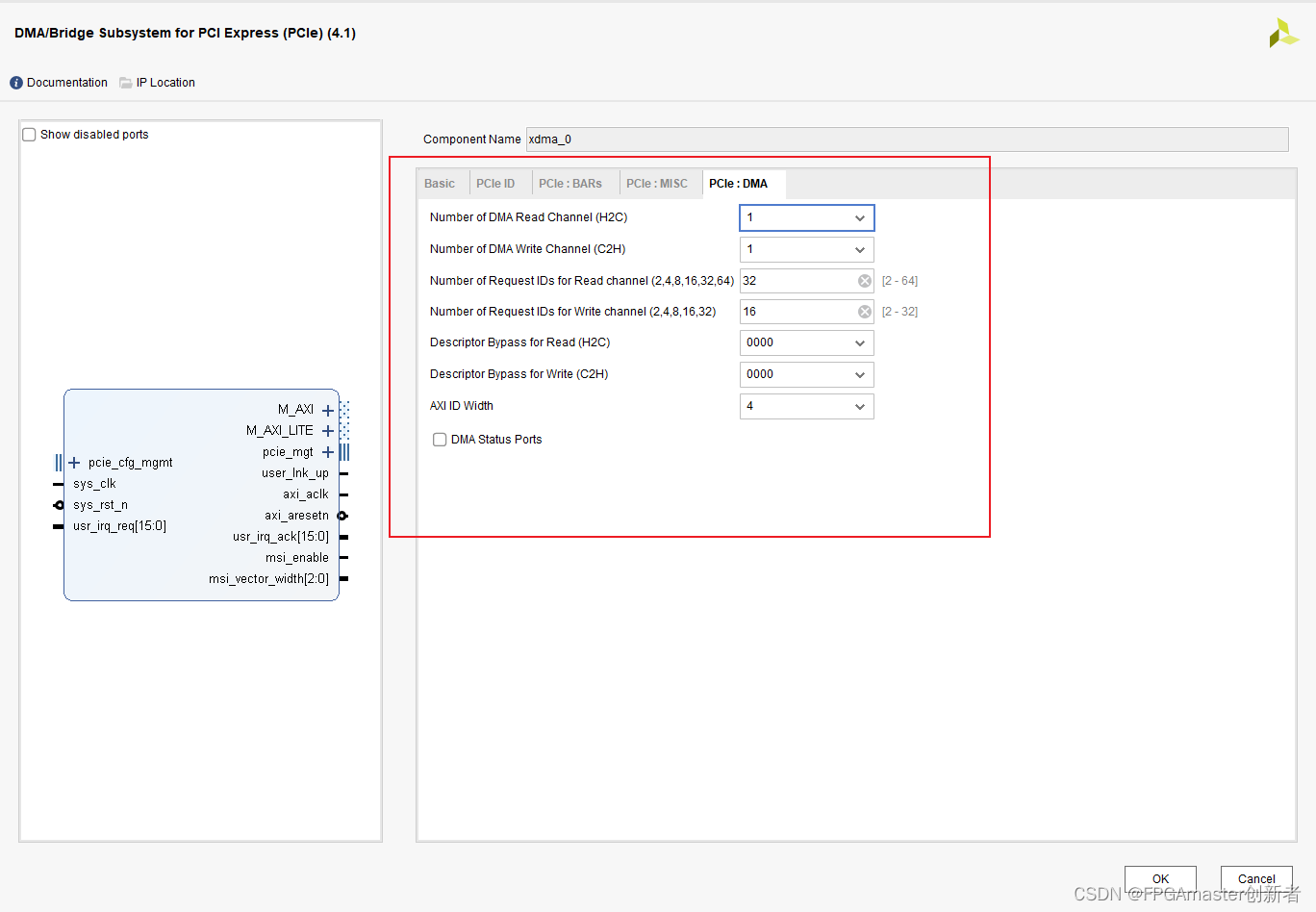Viewport: 1316px width, 912px height.
Task: Open Number of DMA Write Channel dropdown
Action: pyautogui.click(x=807, y=250)
